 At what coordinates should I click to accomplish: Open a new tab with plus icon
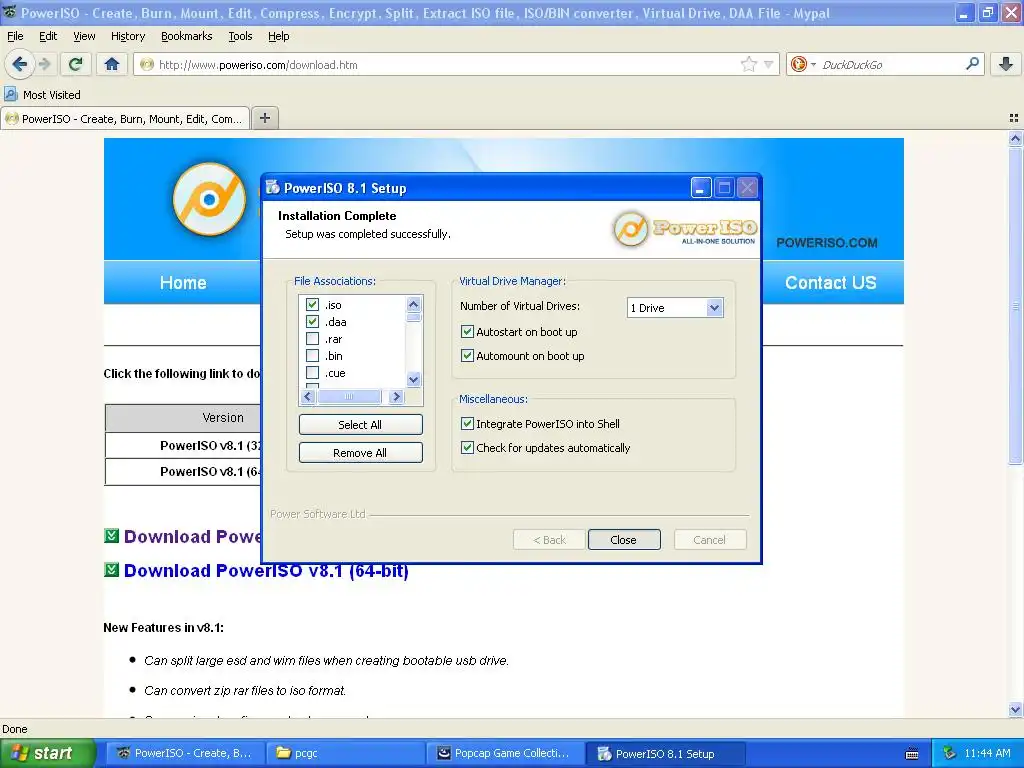pyautogui.click(x=264, y=118)
